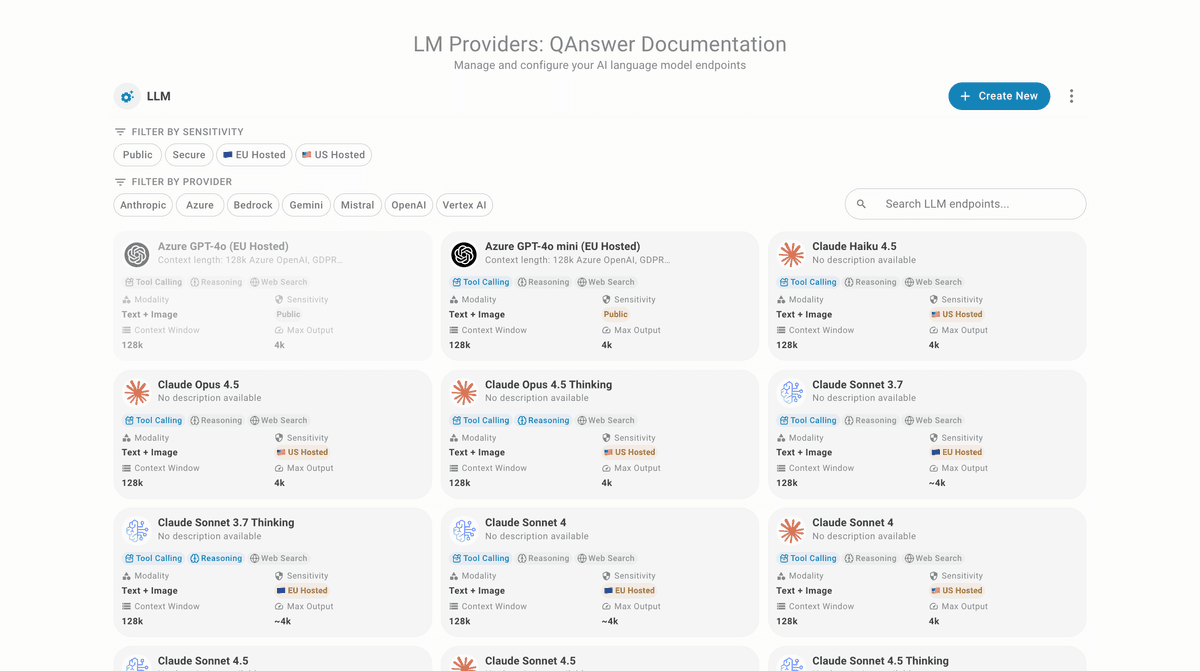The width and height of the screenshot is (1200, 671).
Task: Click US Hosted tag on Claude Opus 4.5
Action: 302,452
